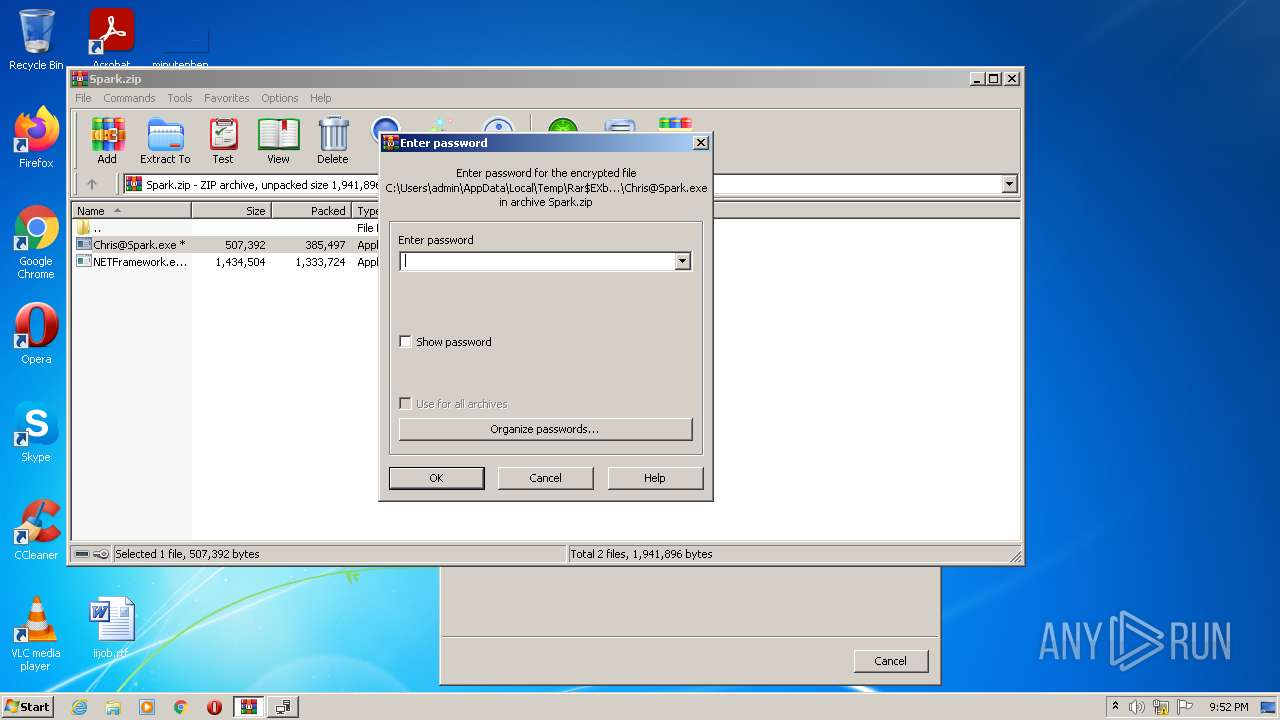Launch Internet Explorer from taskbar
The height and width of the screenshot is (720, 1280).
79,707
